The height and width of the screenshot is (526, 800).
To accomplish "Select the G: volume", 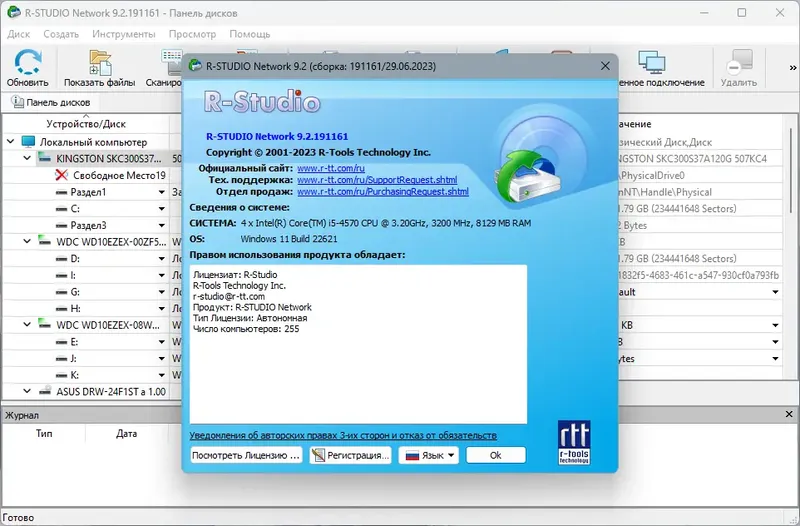I will point(75,292).
